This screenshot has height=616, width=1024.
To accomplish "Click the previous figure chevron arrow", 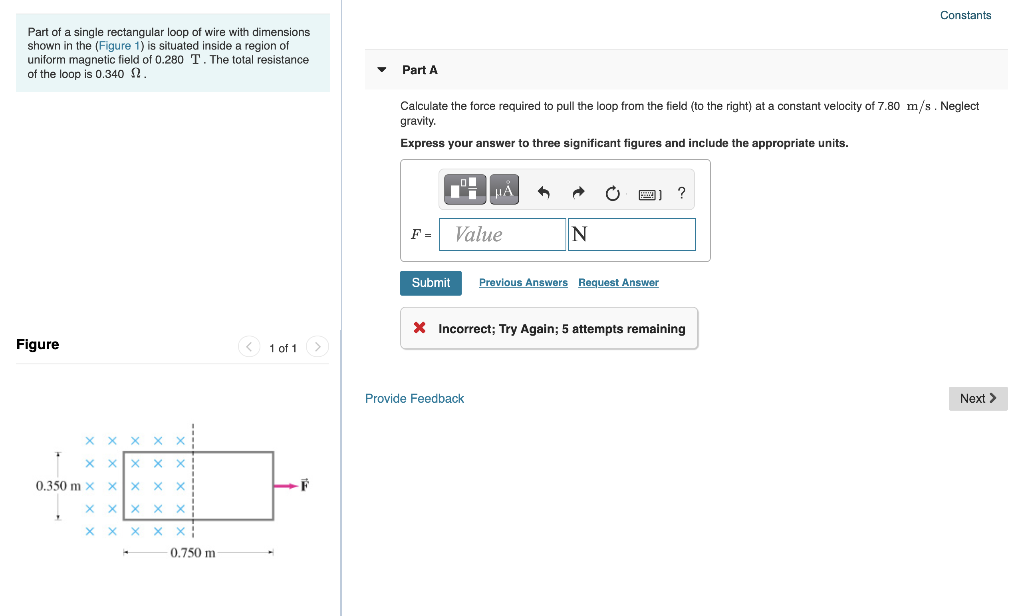I will coord(248,347).
